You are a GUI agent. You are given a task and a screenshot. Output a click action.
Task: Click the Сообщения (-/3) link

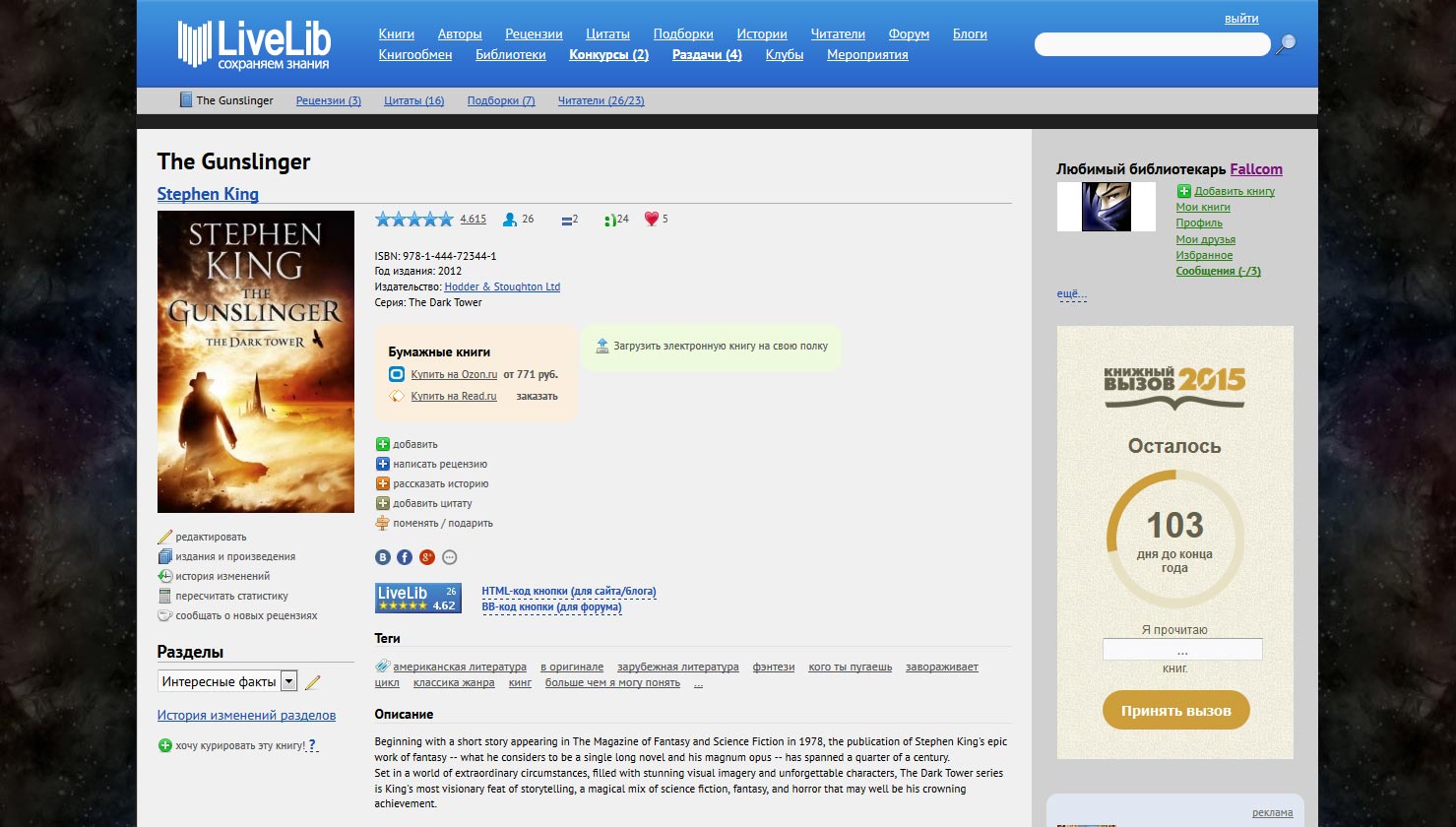pyautogui.click(x=1219, y=271)
